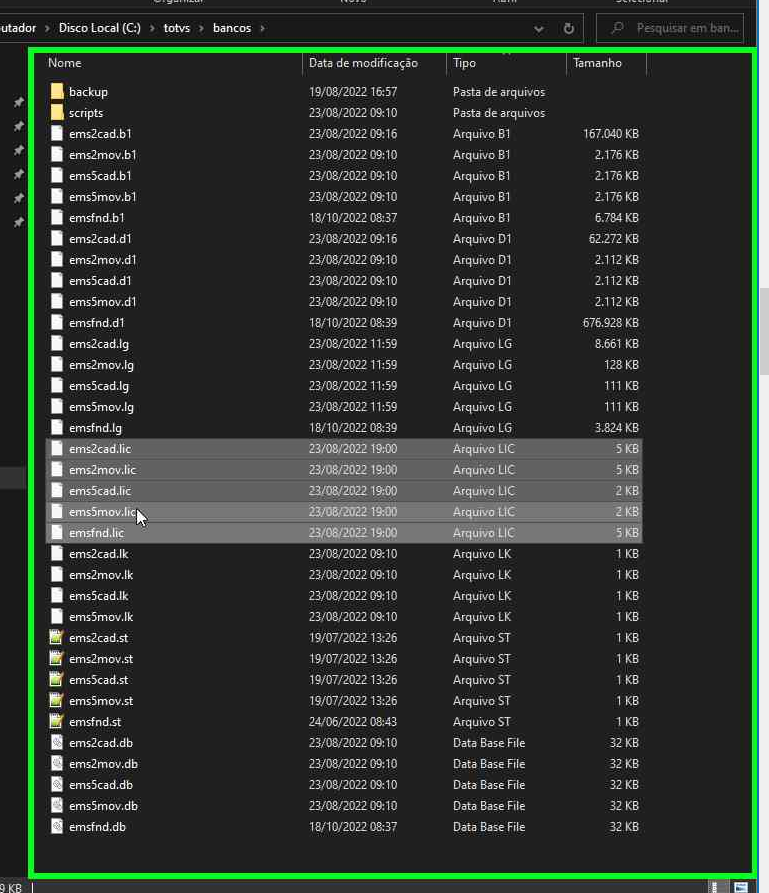Expand chevron after Disco Local (C:)
Image resolution: width=769 pixels, height=893 pixels.
[x=152, y=28]
